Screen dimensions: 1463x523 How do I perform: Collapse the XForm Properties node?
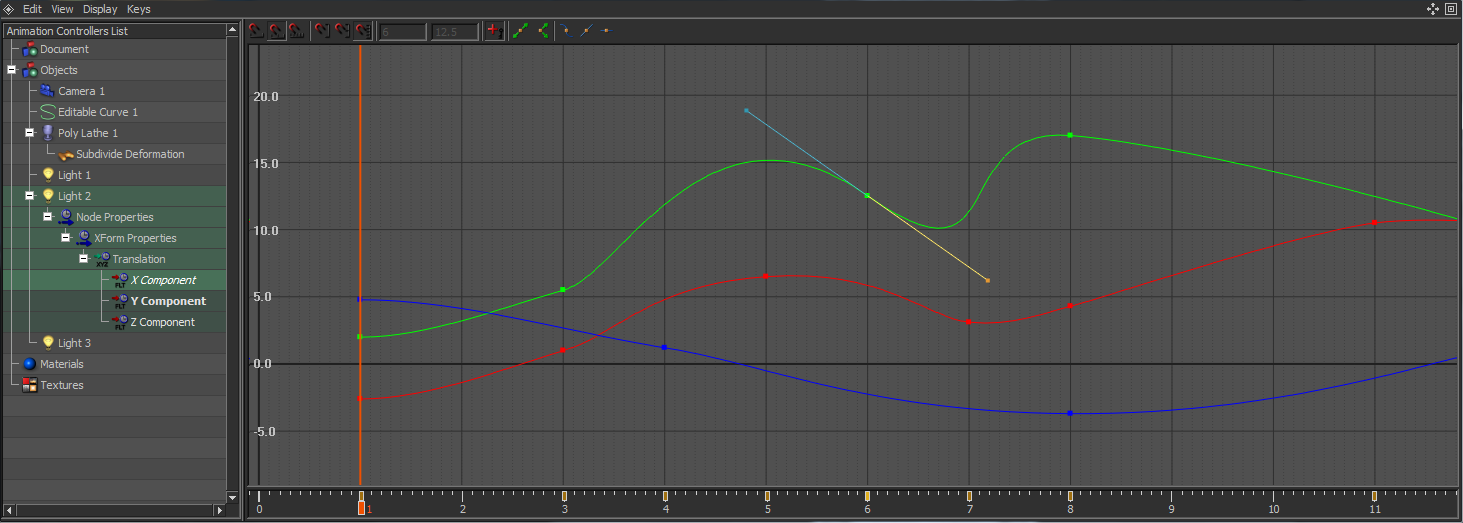tap(65, 238)
